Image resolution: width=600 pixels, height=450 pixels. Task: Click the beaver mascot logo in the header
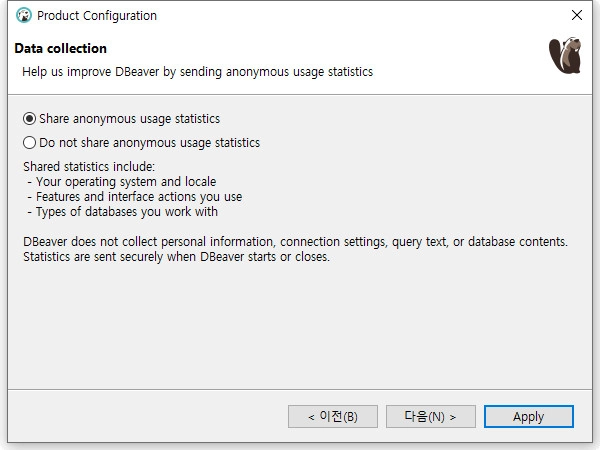[x=565, y=55]
